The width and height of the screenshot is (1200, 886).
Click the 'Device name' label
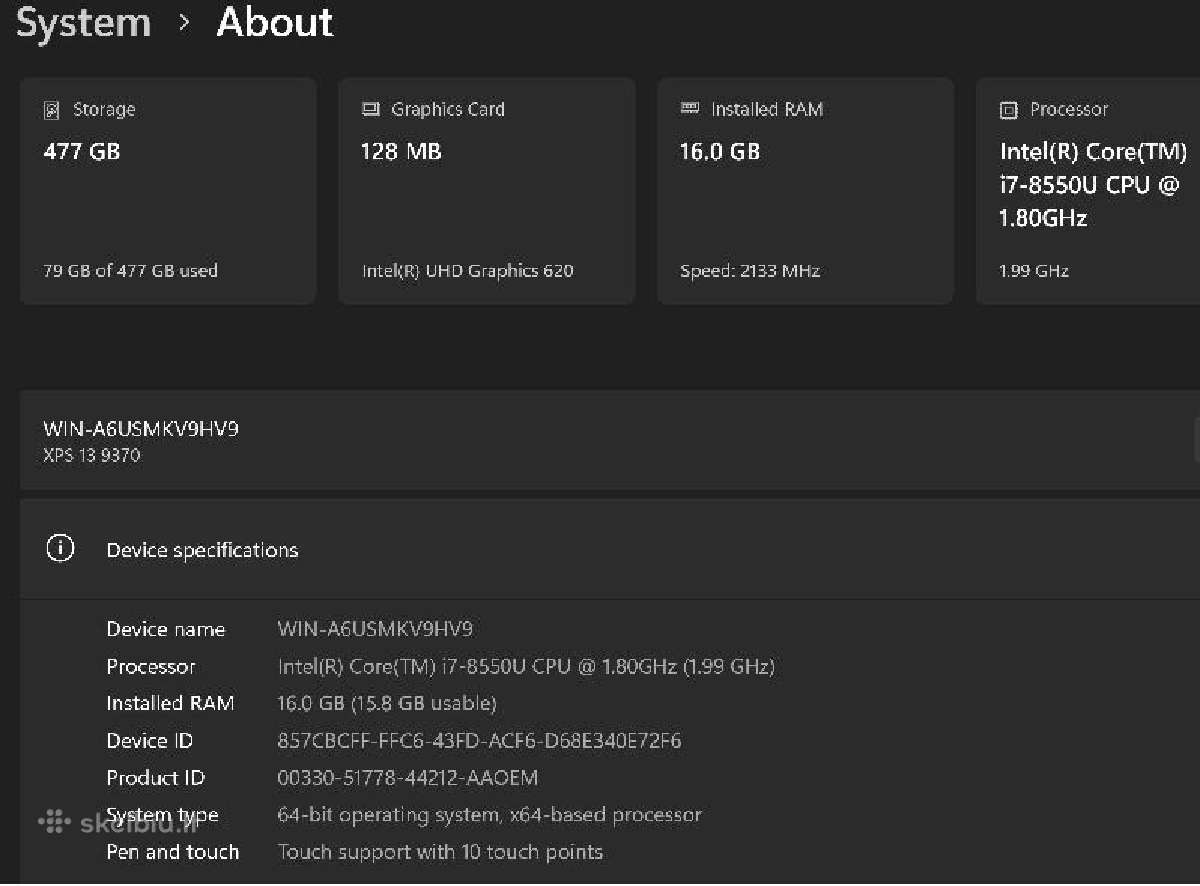(x=166, y=629)
